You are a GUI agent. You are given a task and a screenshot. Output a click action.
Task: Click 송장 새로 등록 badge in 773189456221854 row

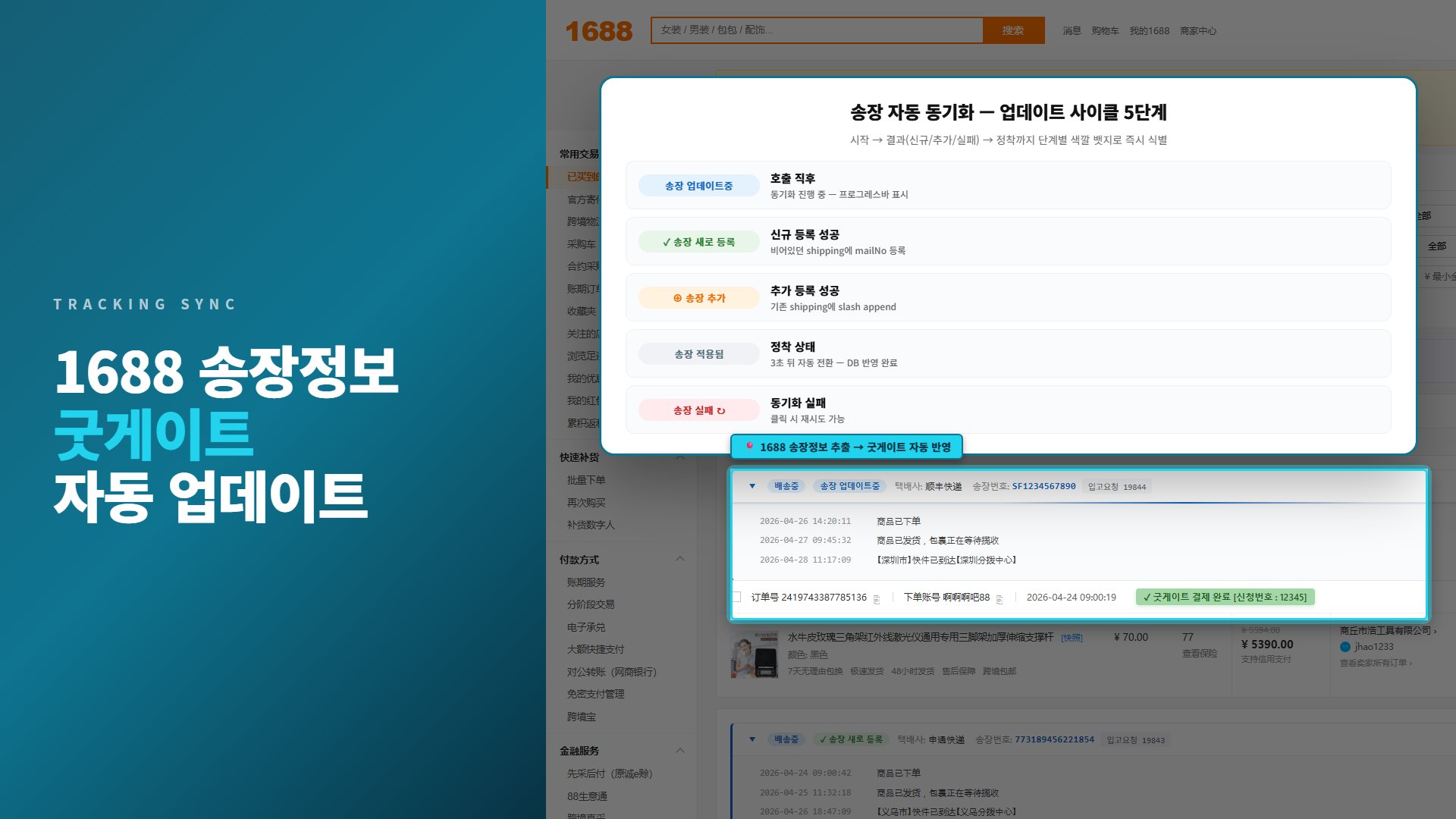point(851,739)
